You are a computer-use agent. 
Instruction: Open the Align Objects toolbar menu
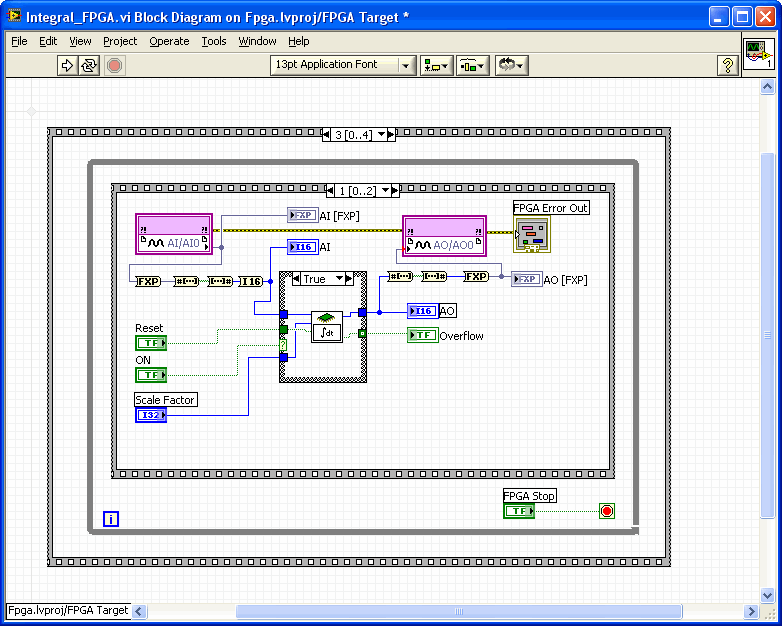[x=436, y=65]
